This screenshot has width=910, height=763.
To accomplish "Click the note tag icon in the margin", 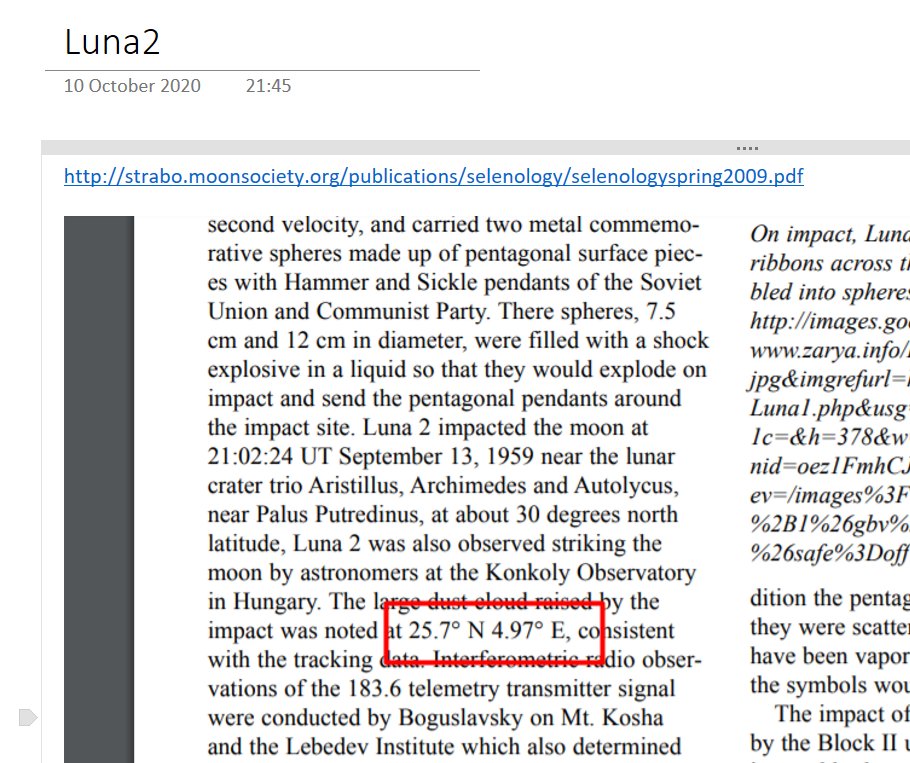I will (27, 717).
